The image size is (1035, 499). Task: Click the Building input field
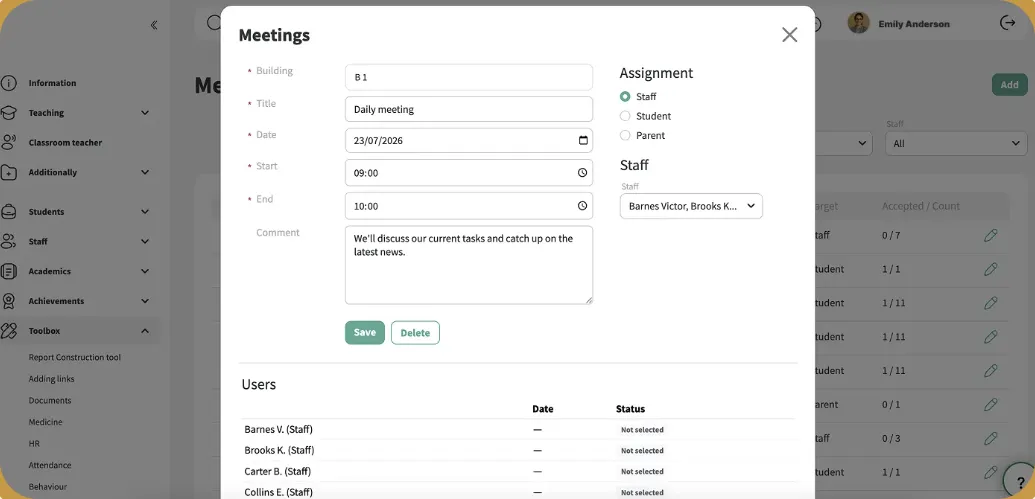pyautogui.click(x=469, y=77)
